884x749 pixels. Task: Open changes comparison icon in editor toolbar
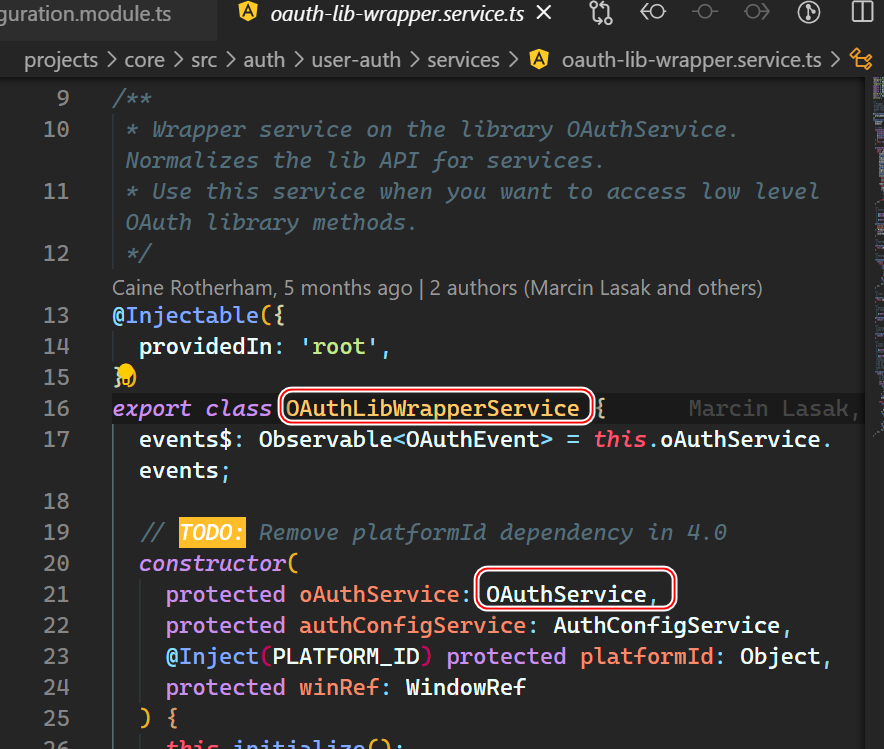click(x=601, y=13)
